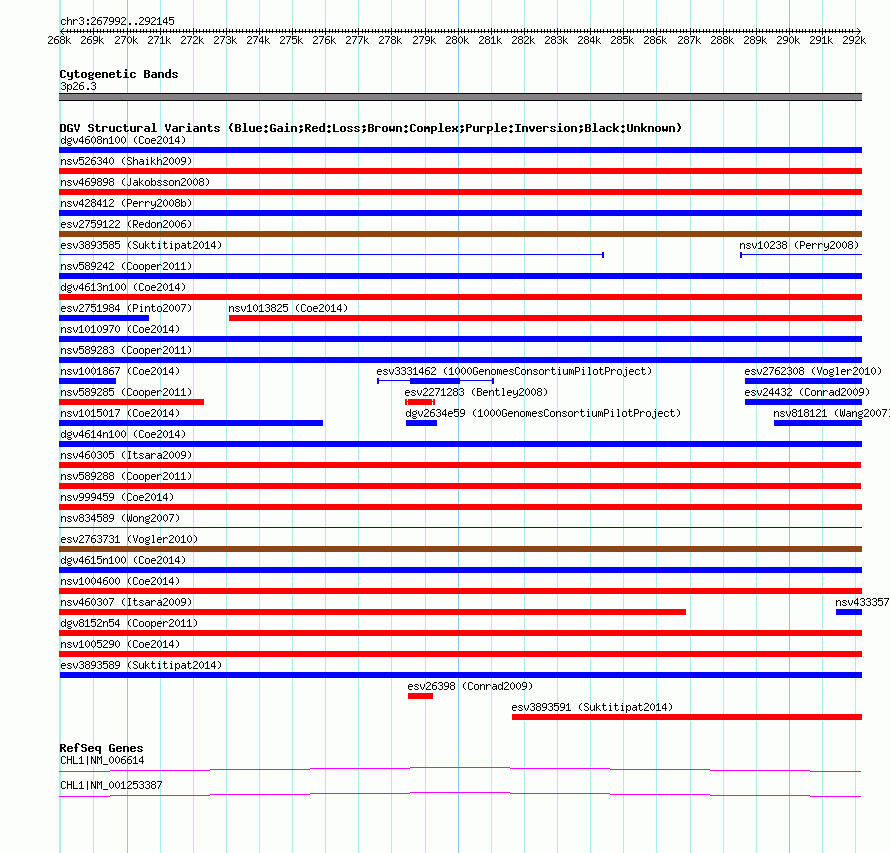This screenshot has width=890, height=853.
Task: Click the gray 3p26.3 cytogenetic band bar
Action: coord(460,97)
